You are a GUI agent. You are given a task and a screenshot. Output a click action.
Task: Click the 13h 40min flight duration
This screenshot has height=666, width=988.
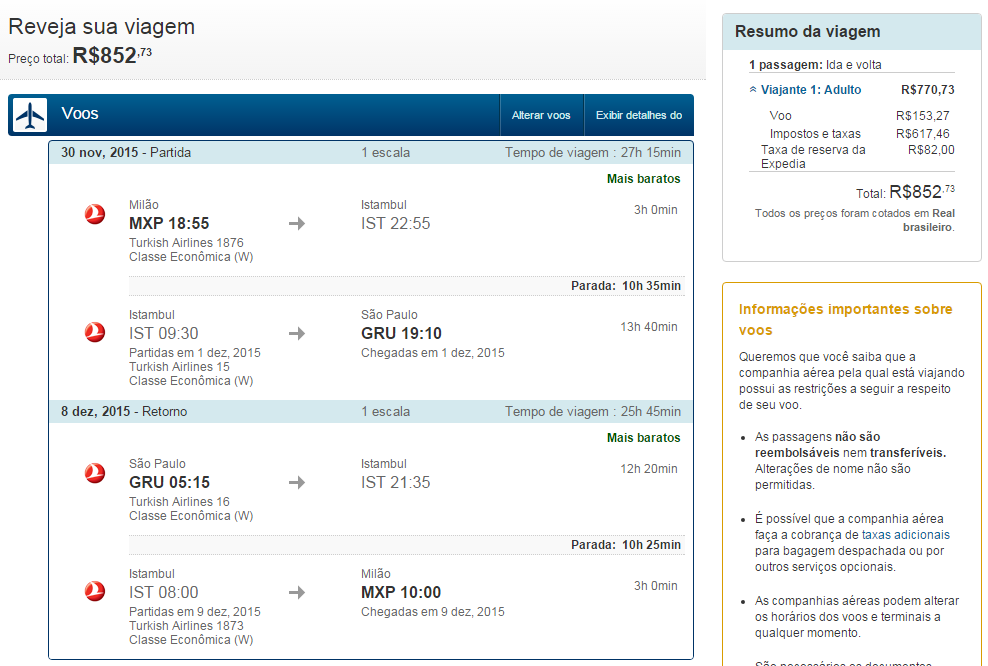point(649,327)
